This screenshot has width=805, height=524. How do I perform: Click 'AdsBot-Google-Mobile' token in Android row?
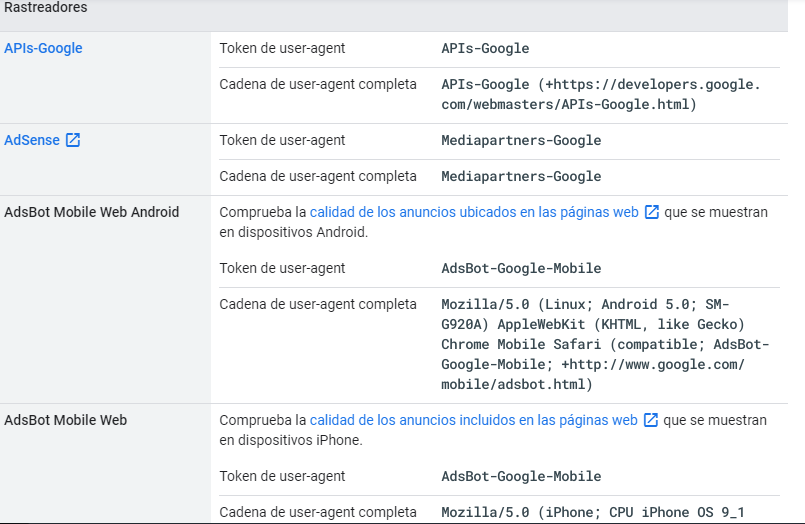point(521,268)
